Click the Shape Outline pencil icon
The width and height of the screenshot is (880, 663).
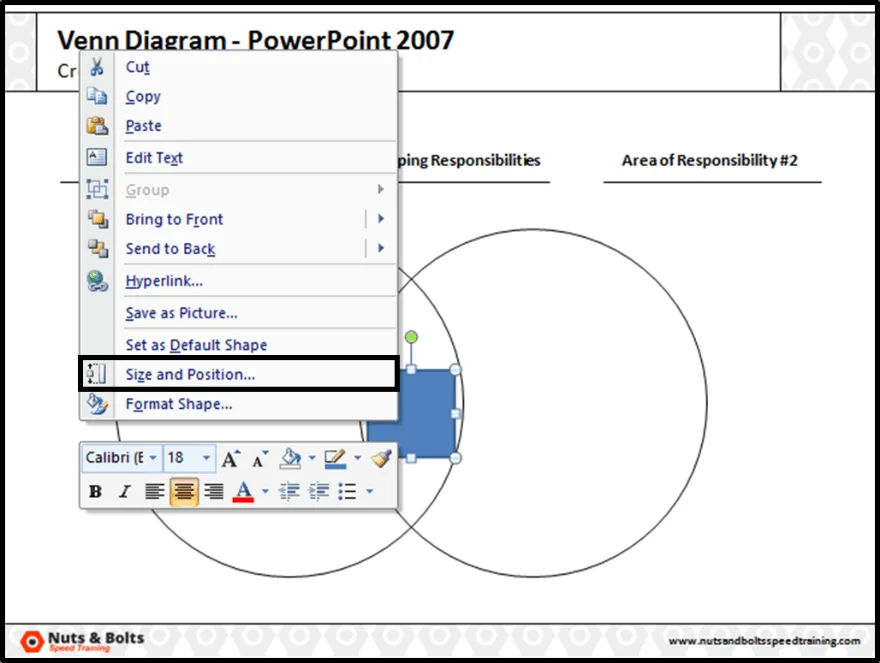(x=335, y=459)
